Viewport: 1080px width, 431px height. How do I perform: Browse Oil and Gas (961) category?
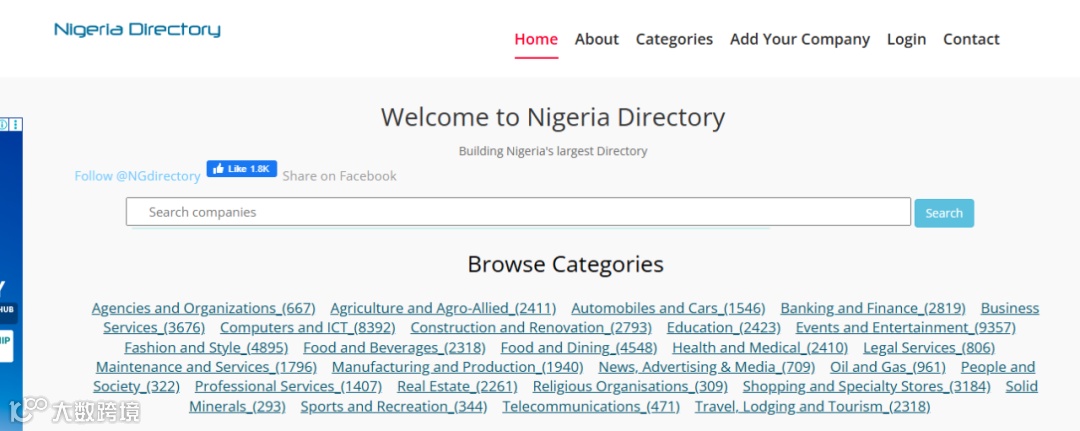[x=888, y=367]
